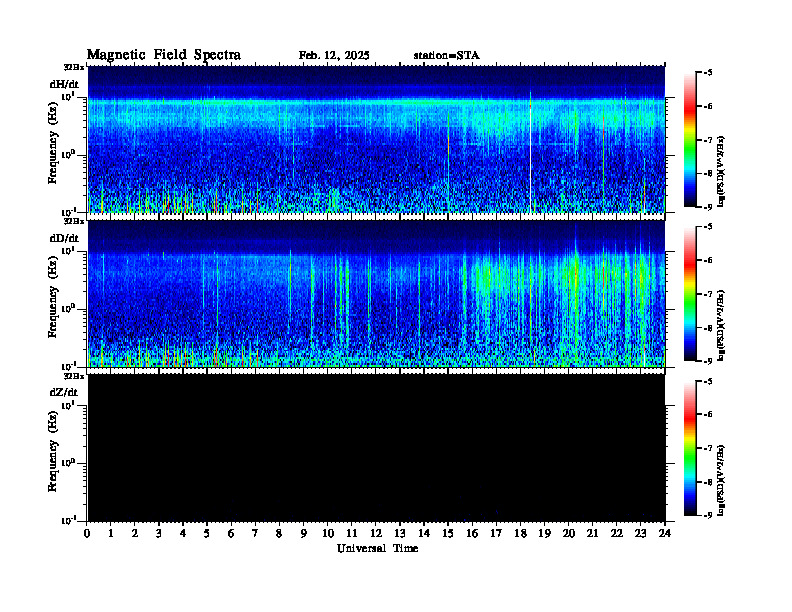Click the -9 tick on dD/dt color scale
Viewport: 792px width, 612px height.
coord(708,361)
